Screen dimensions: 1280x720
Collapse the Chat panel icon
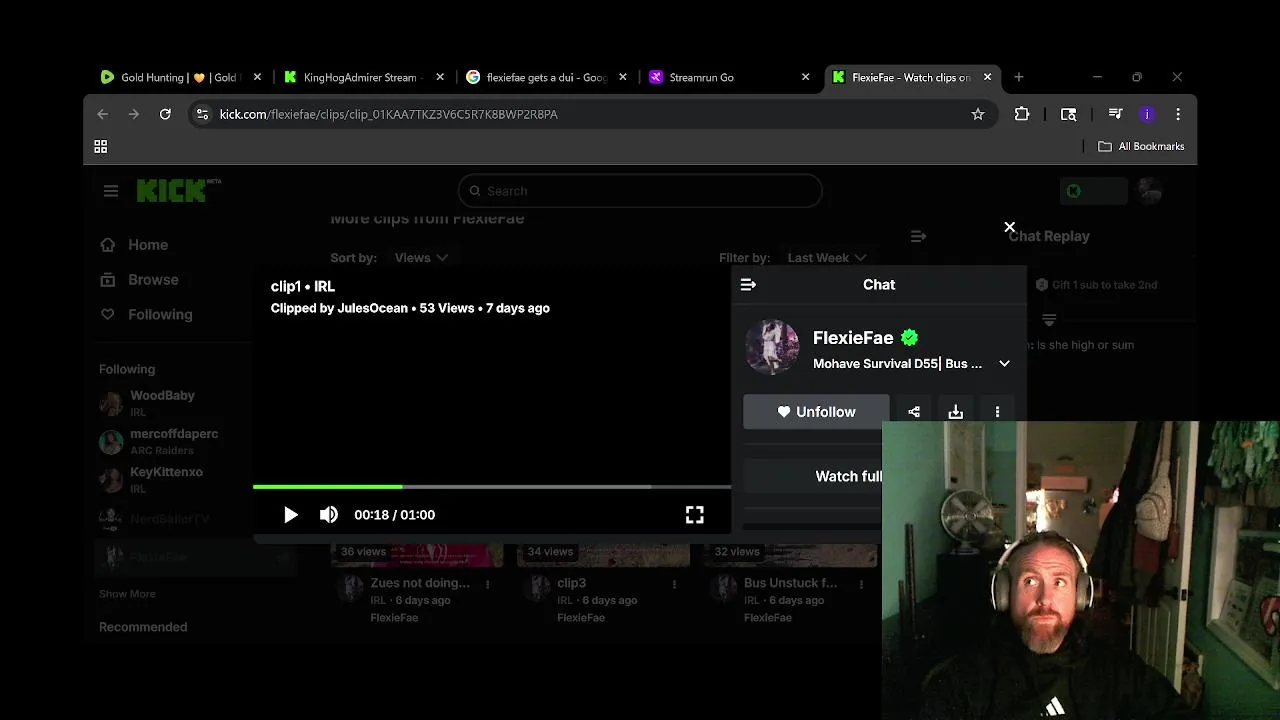click(x=748, y=285)
